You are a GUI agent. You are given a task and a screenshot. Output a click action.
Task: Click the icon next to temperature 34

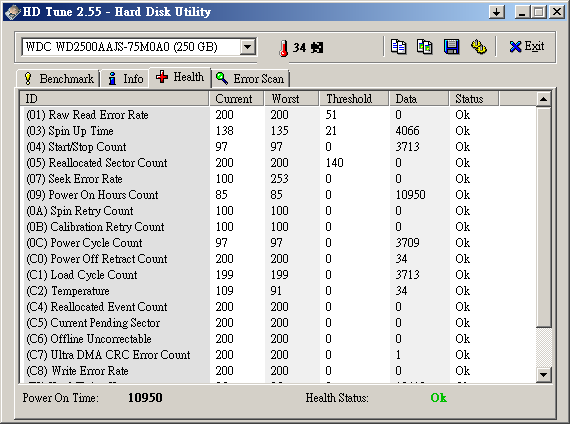(x=317, y=48)
